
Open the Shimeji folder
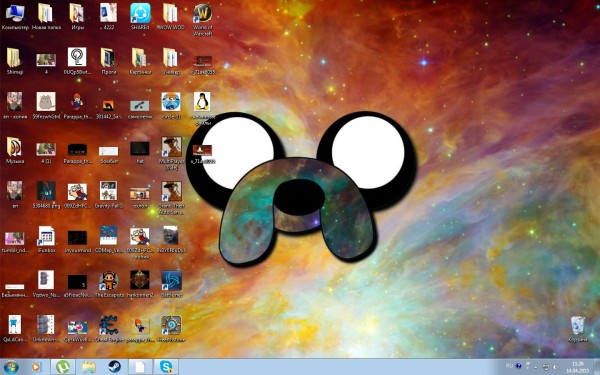pos(15,61)
